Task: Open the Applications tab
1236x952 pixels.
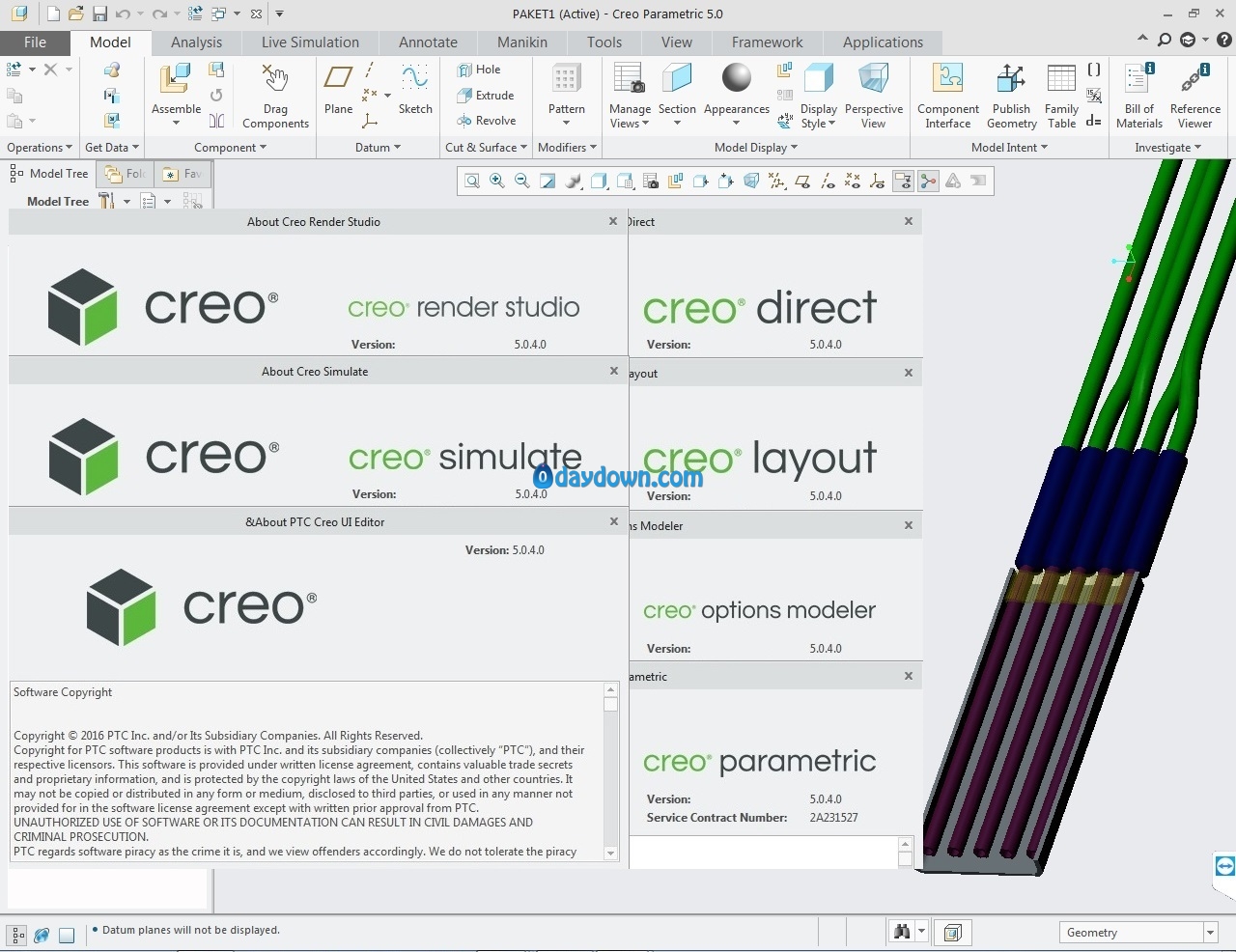Action: [x=883, y=42]
